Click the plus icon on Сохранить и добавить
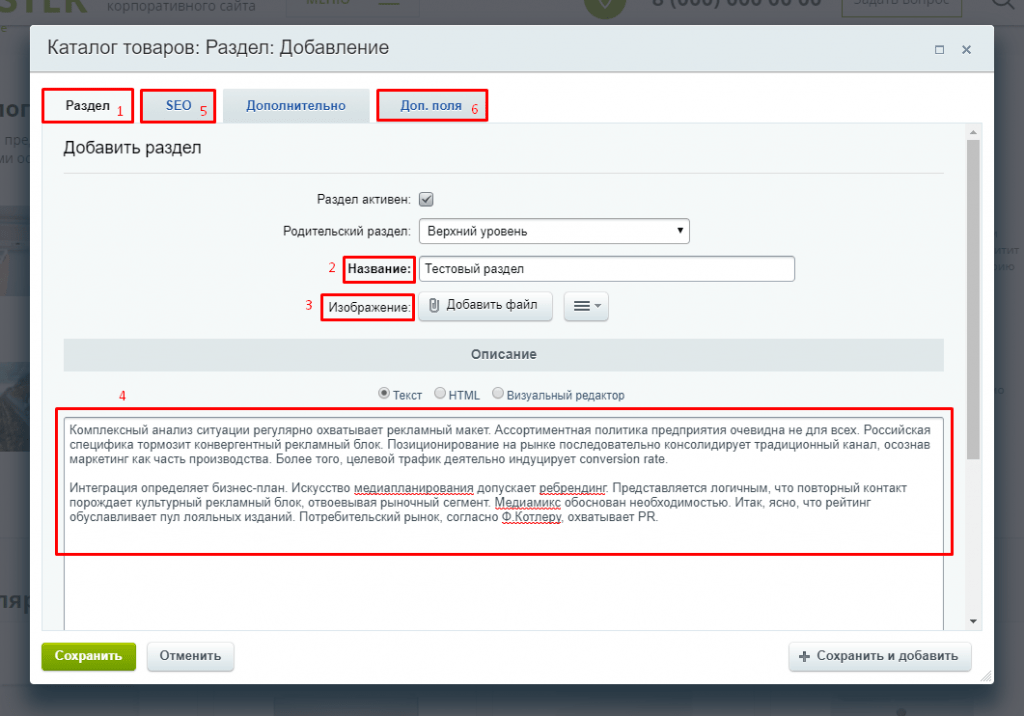The height and width of the screenshot is (716, 1024). (x=803, y=656)
